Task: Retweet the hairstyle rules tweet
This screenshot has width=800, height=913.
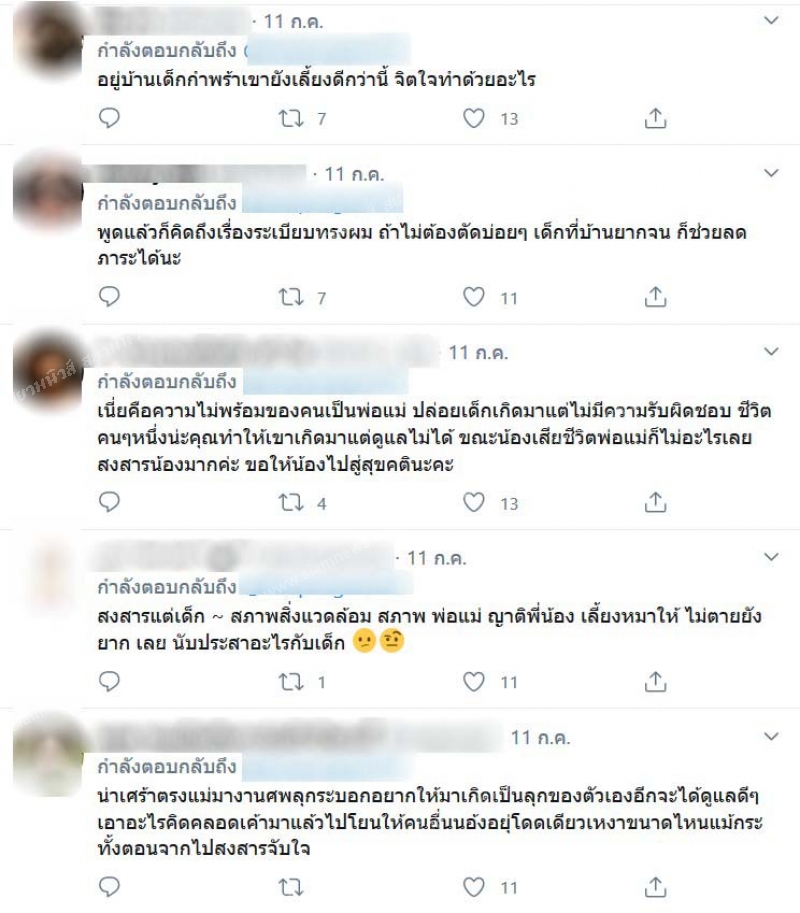Action: point(291,298)
